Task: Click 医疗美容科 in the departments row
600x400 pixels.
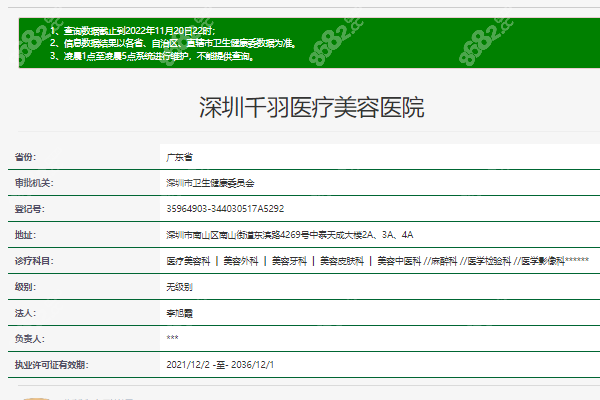Action: point(188,261)
